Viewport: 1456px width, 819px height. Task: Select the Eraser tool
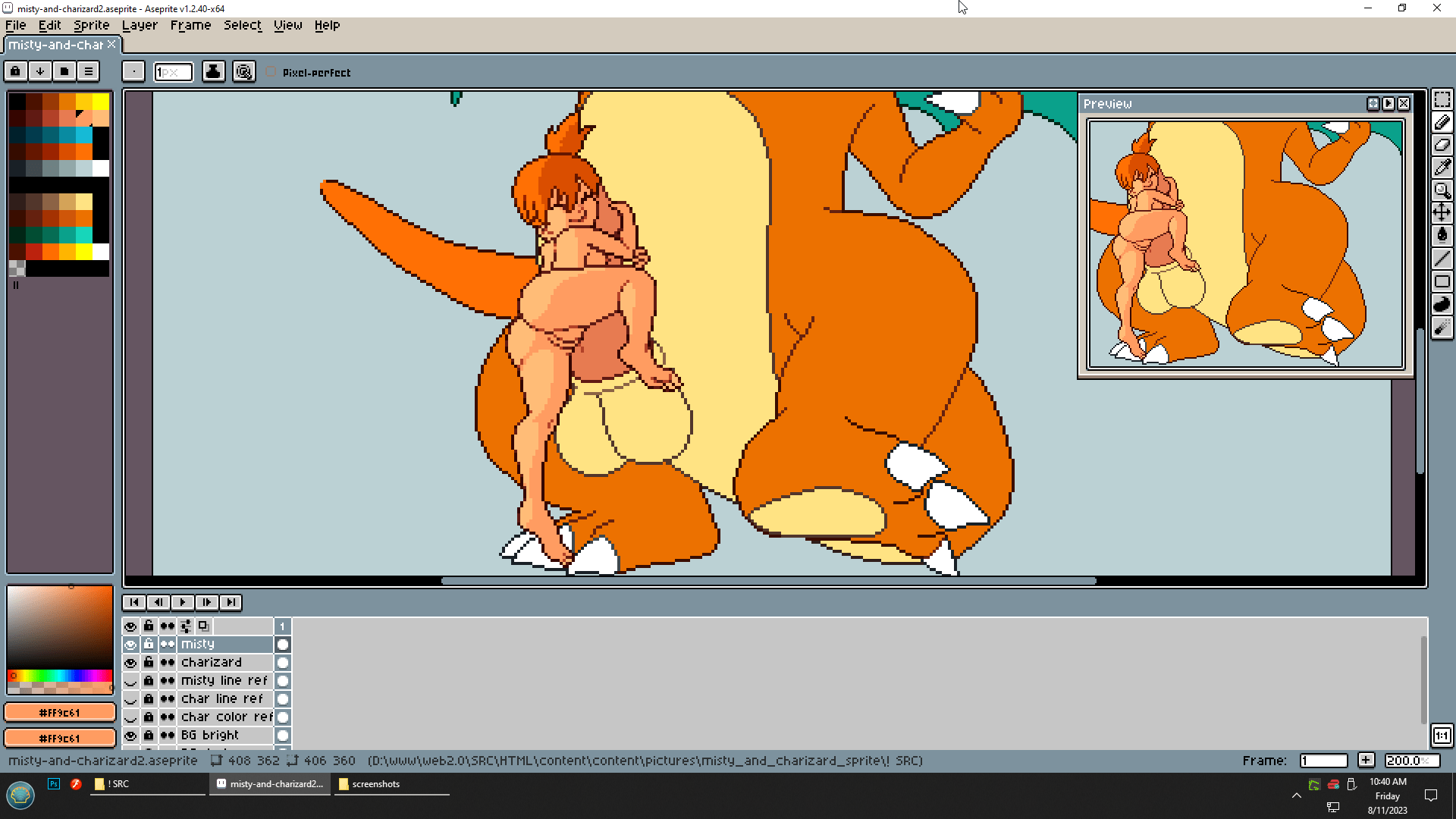[x=1442, y=145]
